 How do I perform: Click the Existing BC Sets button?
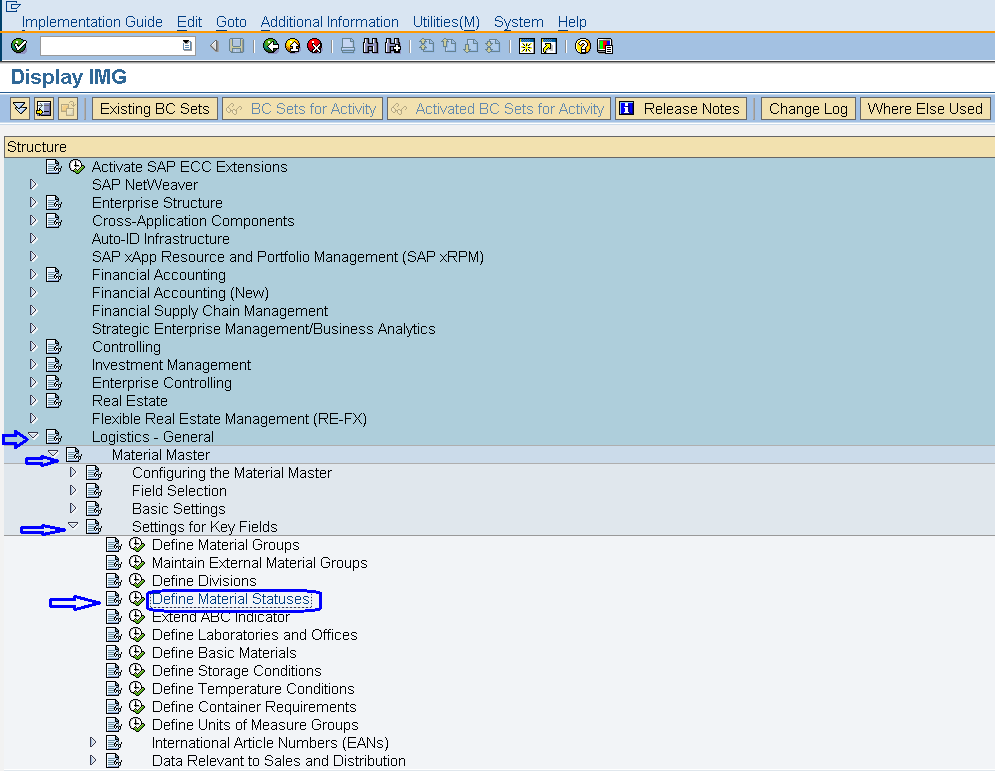[154, 108]
